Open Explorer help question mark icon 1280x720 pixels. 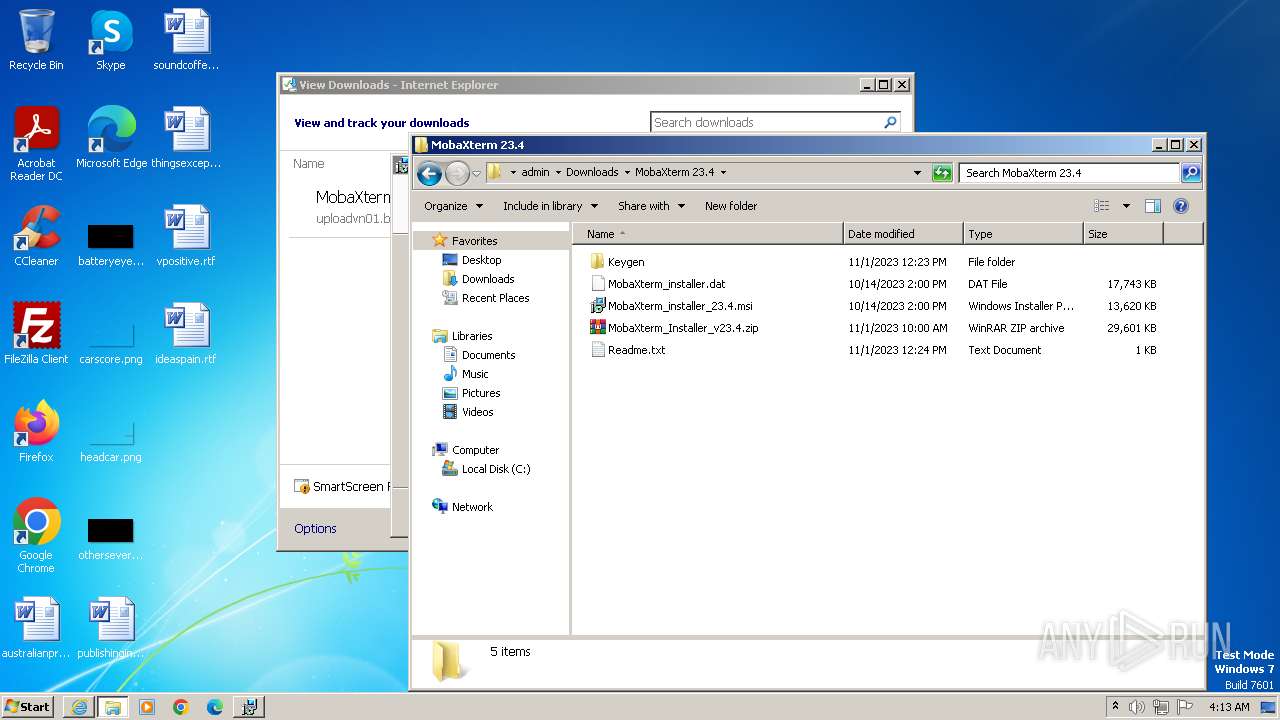1180,206
